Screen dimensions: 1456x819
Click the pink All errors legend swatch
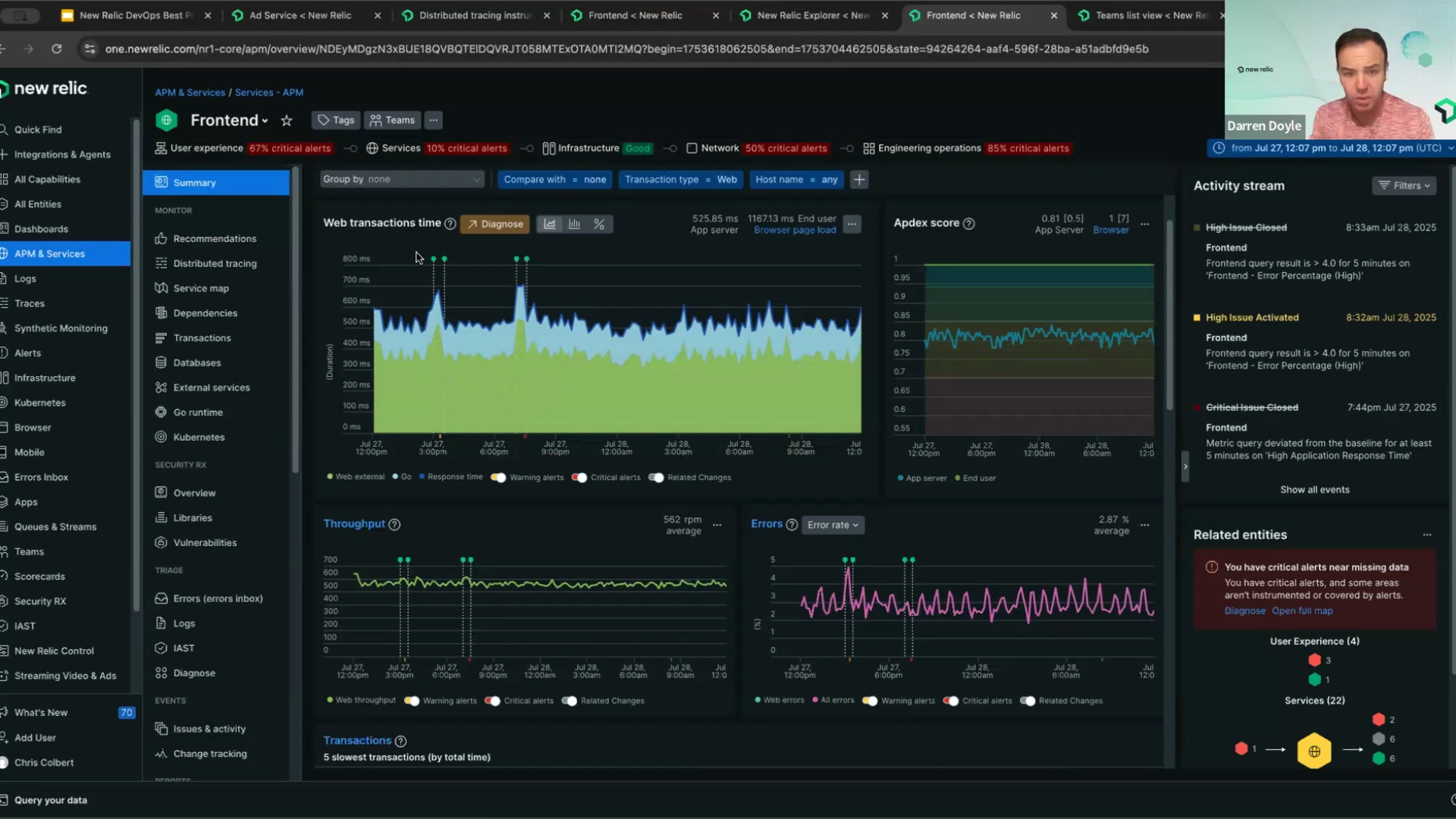[815, 700]
